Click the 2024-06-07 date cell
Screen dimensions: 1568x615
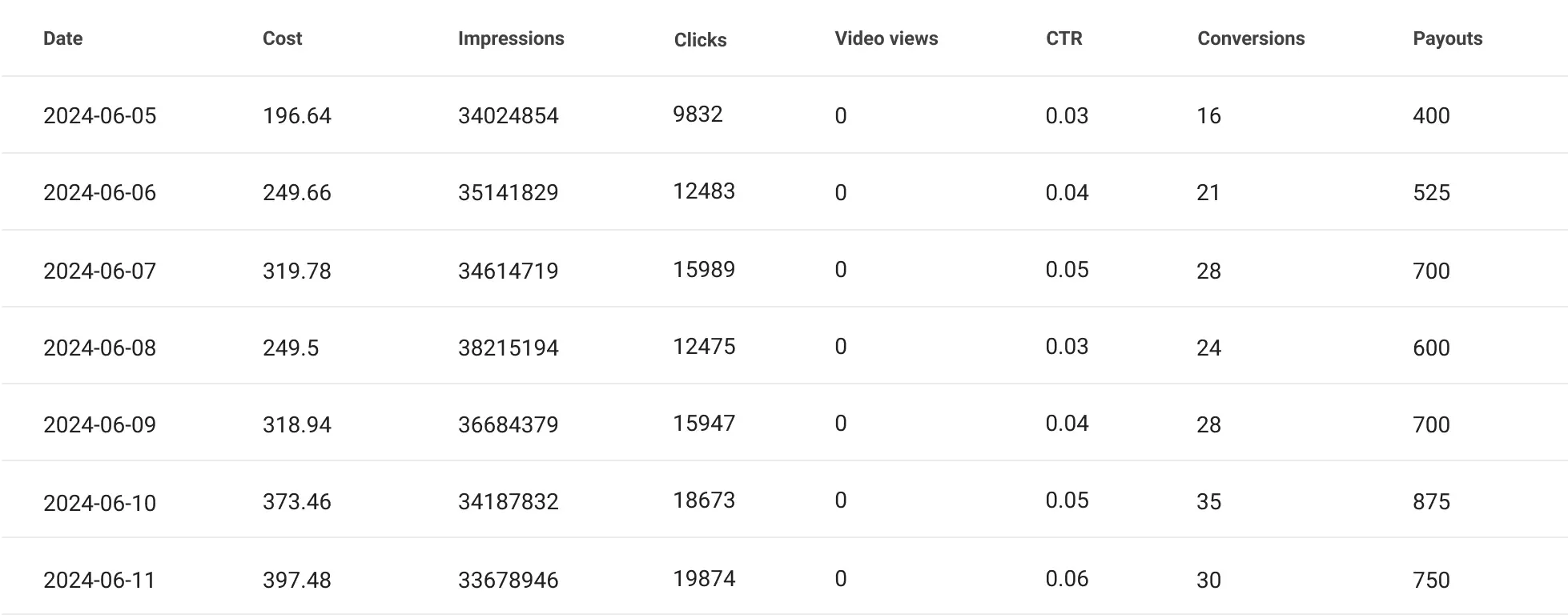[x=99, y=271]
